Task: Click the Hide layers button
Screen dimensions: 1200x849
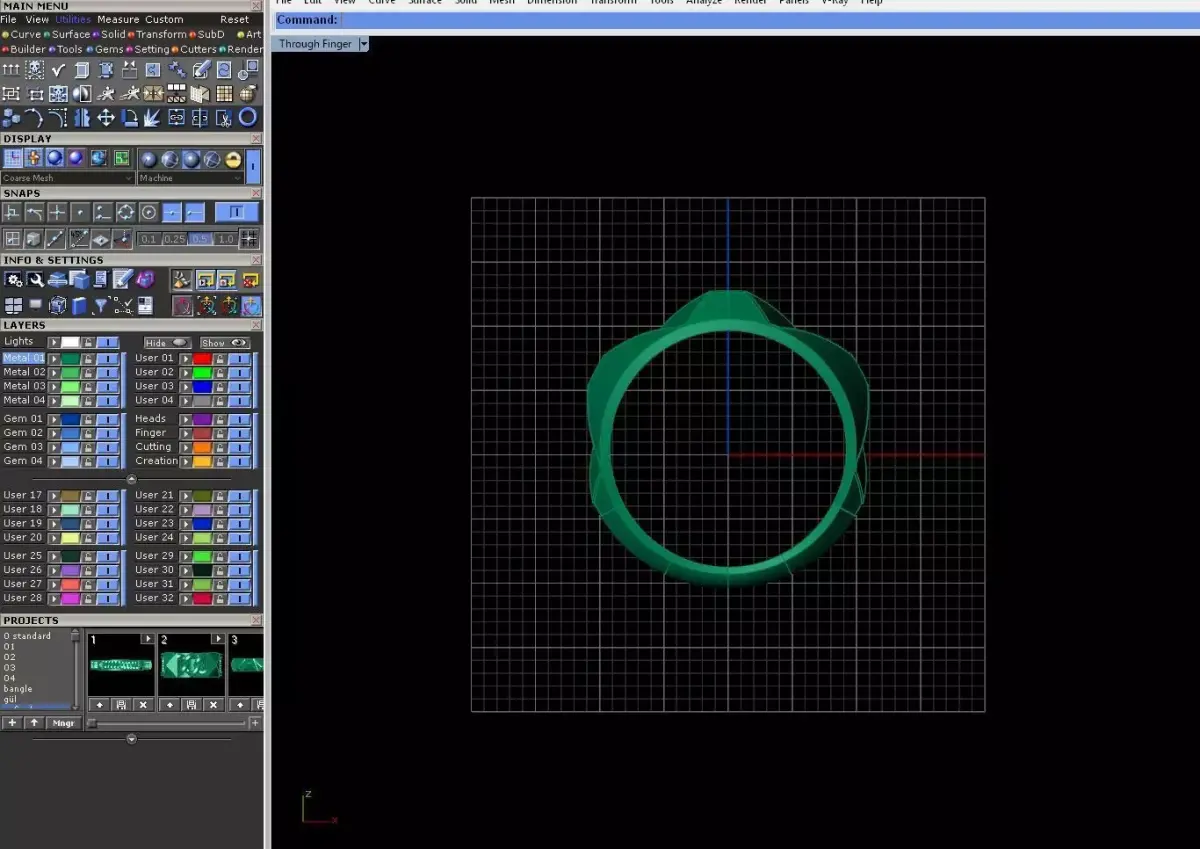Action: pyautogui.click(x=167, y=342)
